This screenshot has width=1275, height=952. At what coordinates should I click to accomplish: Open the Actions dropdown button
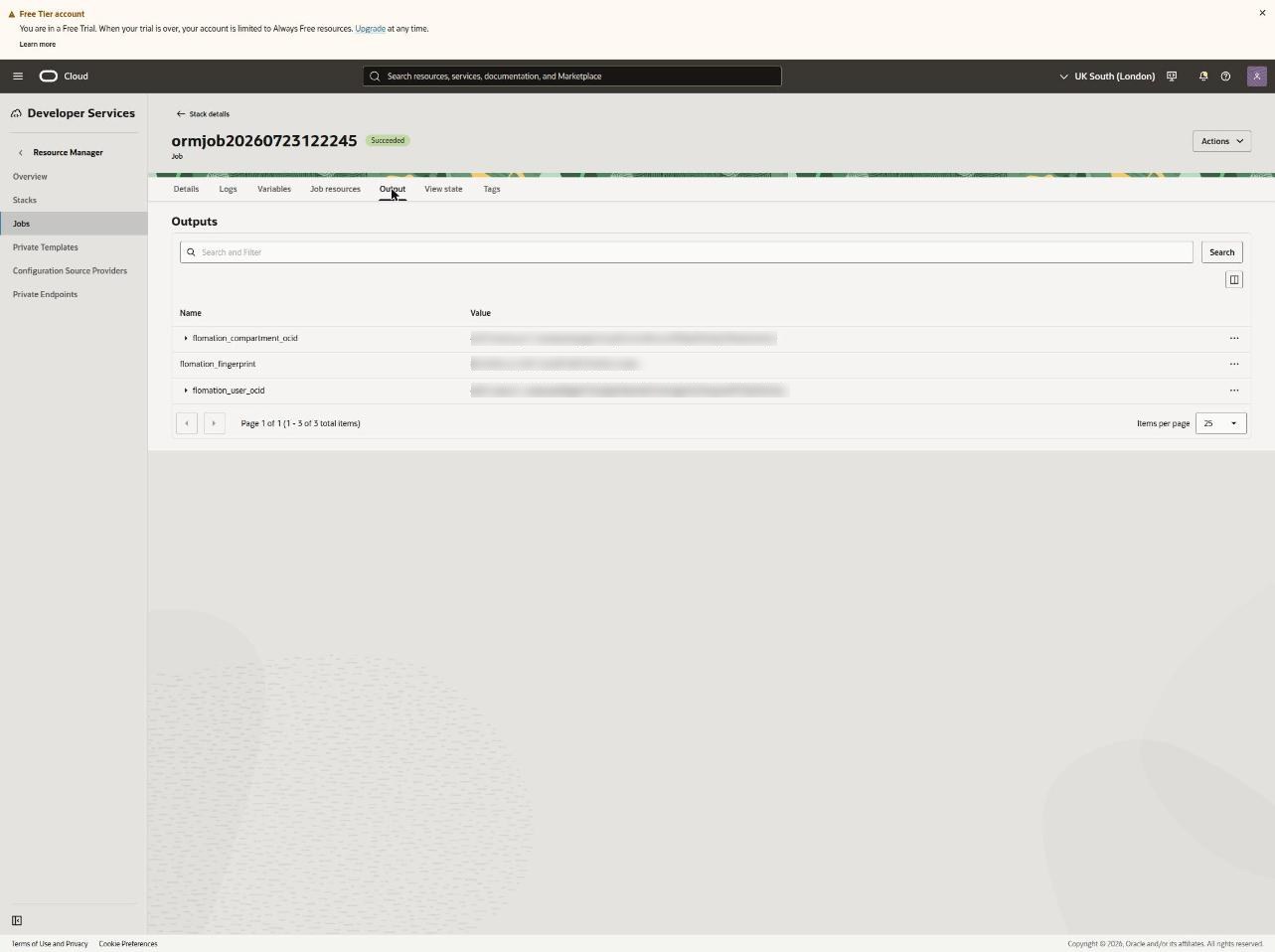click(1221, 141)
